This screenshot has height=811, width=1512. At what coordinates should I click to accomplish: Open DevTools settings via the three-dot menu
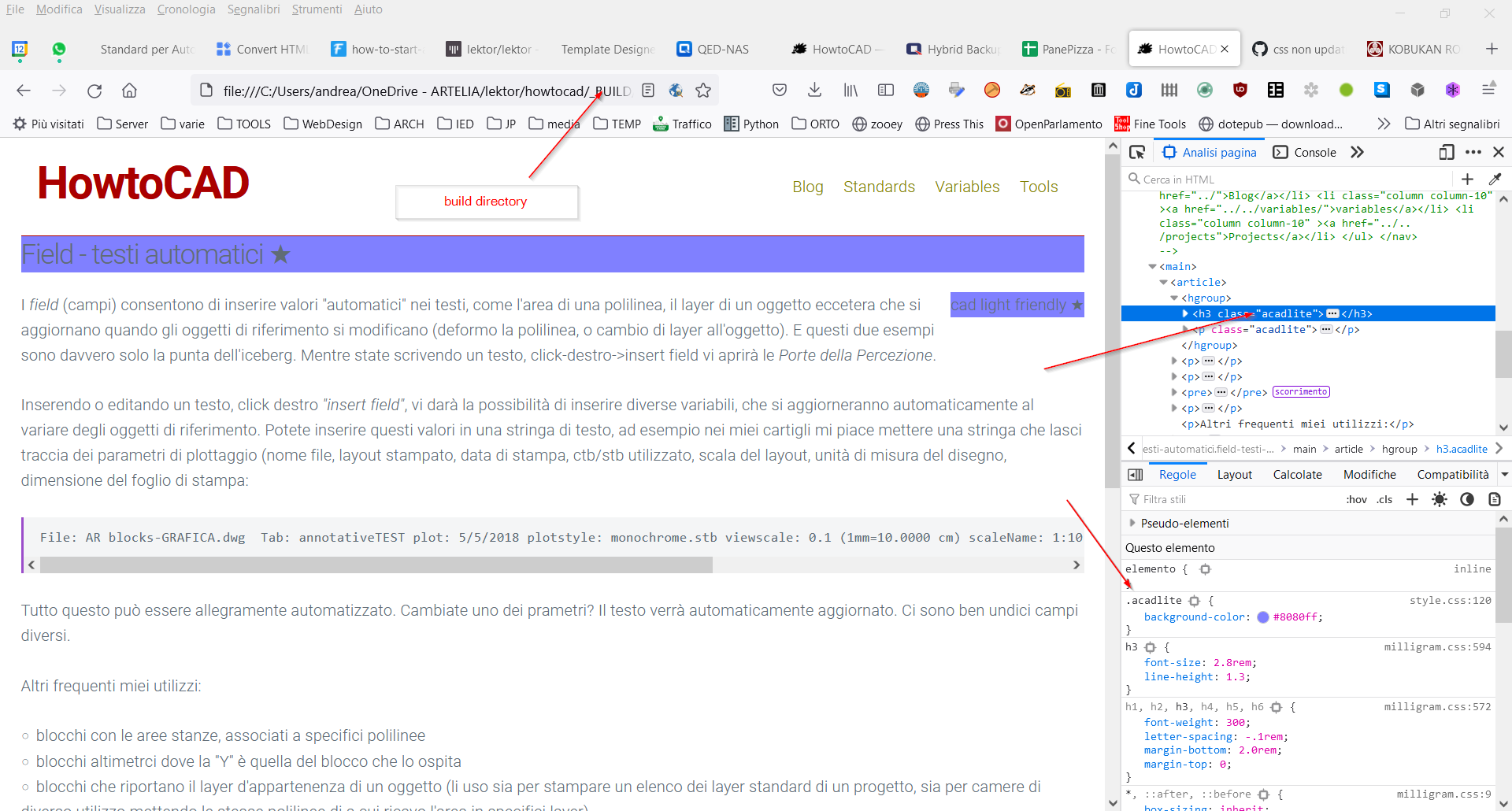coord(1473,151)
